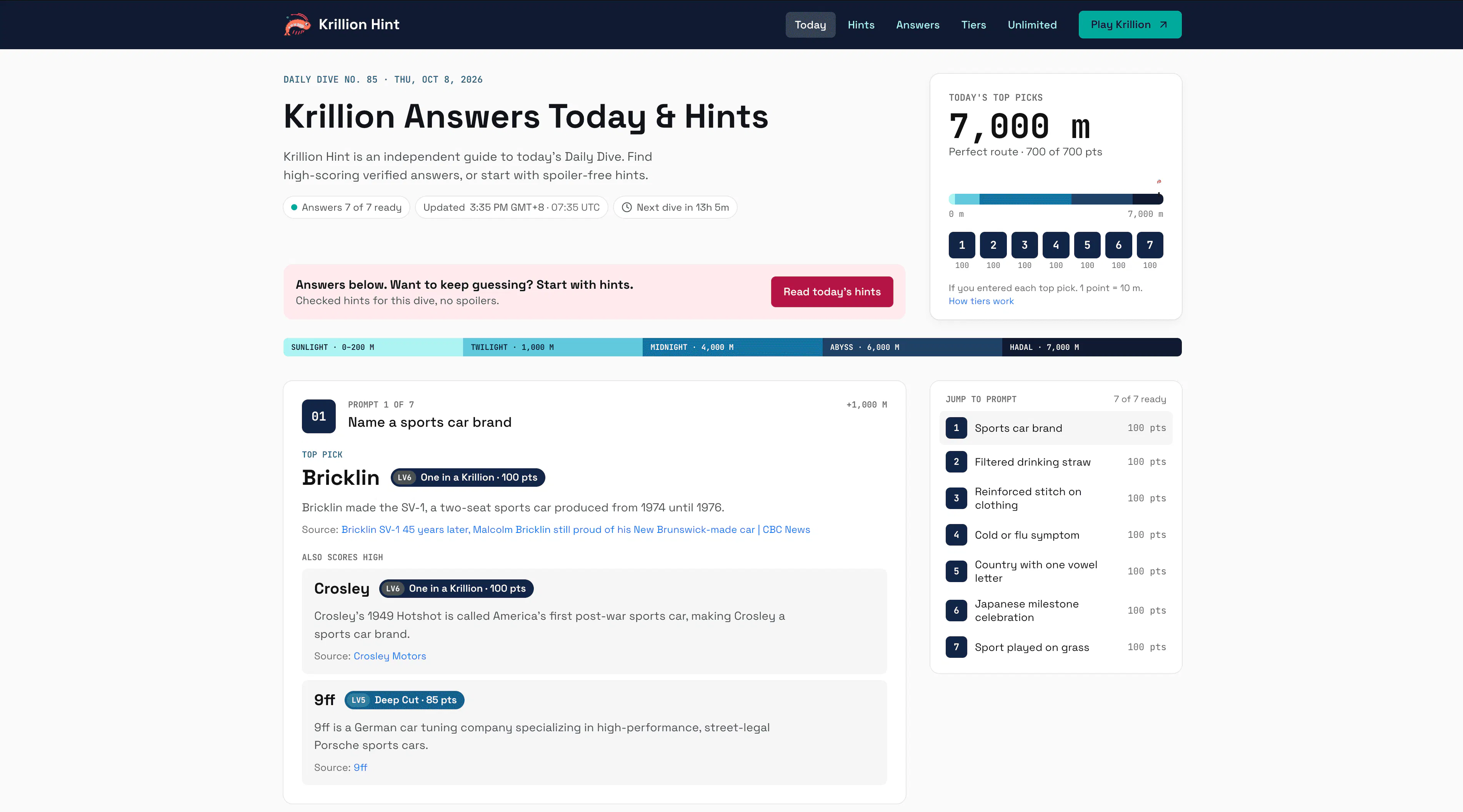Click Read today's hints button
The width and height of the screenshot is (1463, 812).
coord(831,292)
